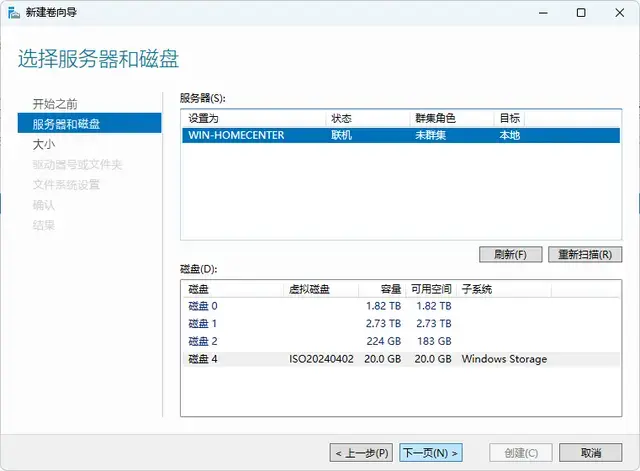Click the Windows Storage subsystem cell
The width and height of the screenshot is (640, 471).
pyautogui.click(x=504, y=359)
